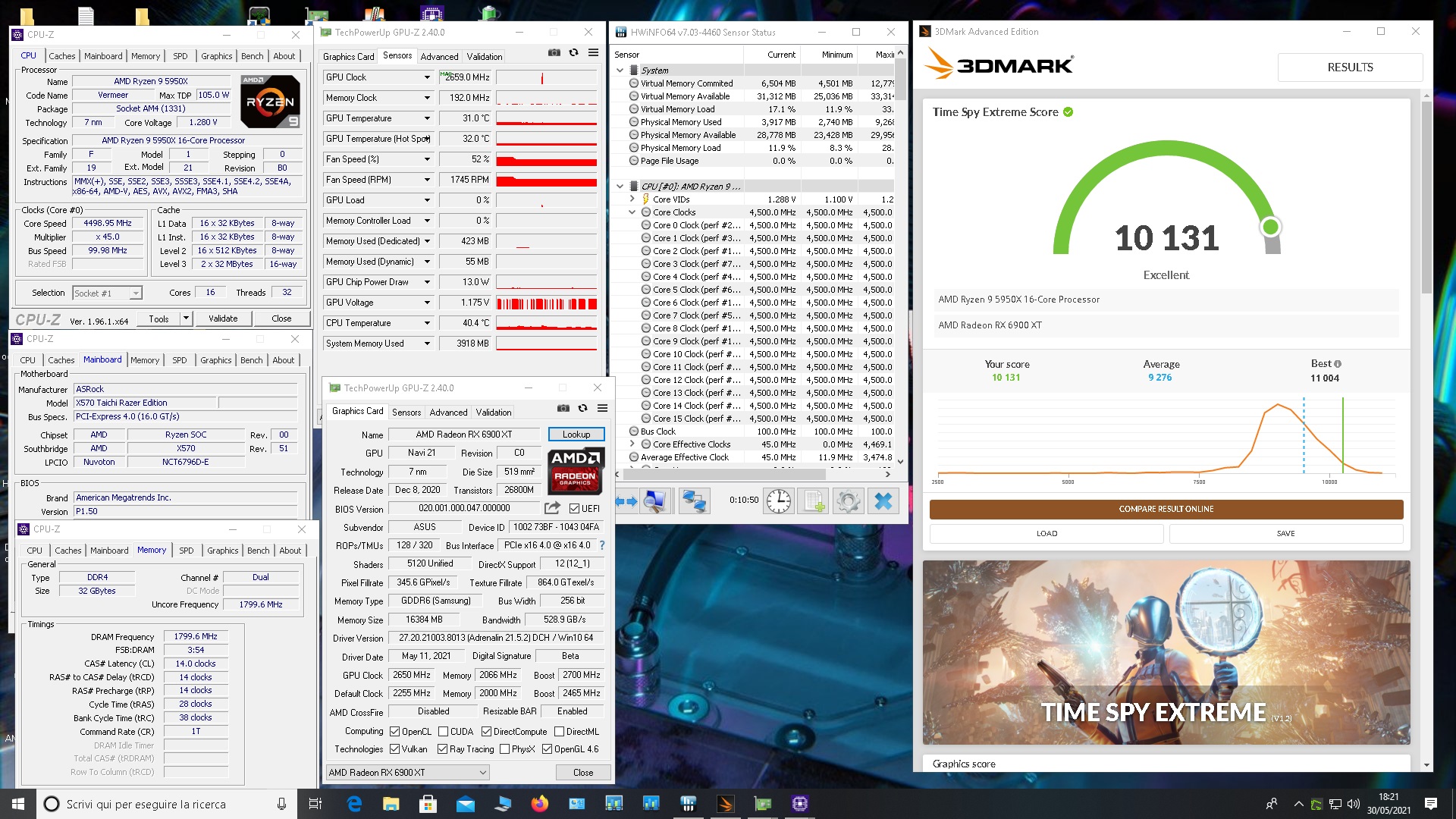Image resolution: width=1456 pixels, height=819 pixels.
Task: Toggle the PhysX checkbox
Action: [x=504, y=749]
